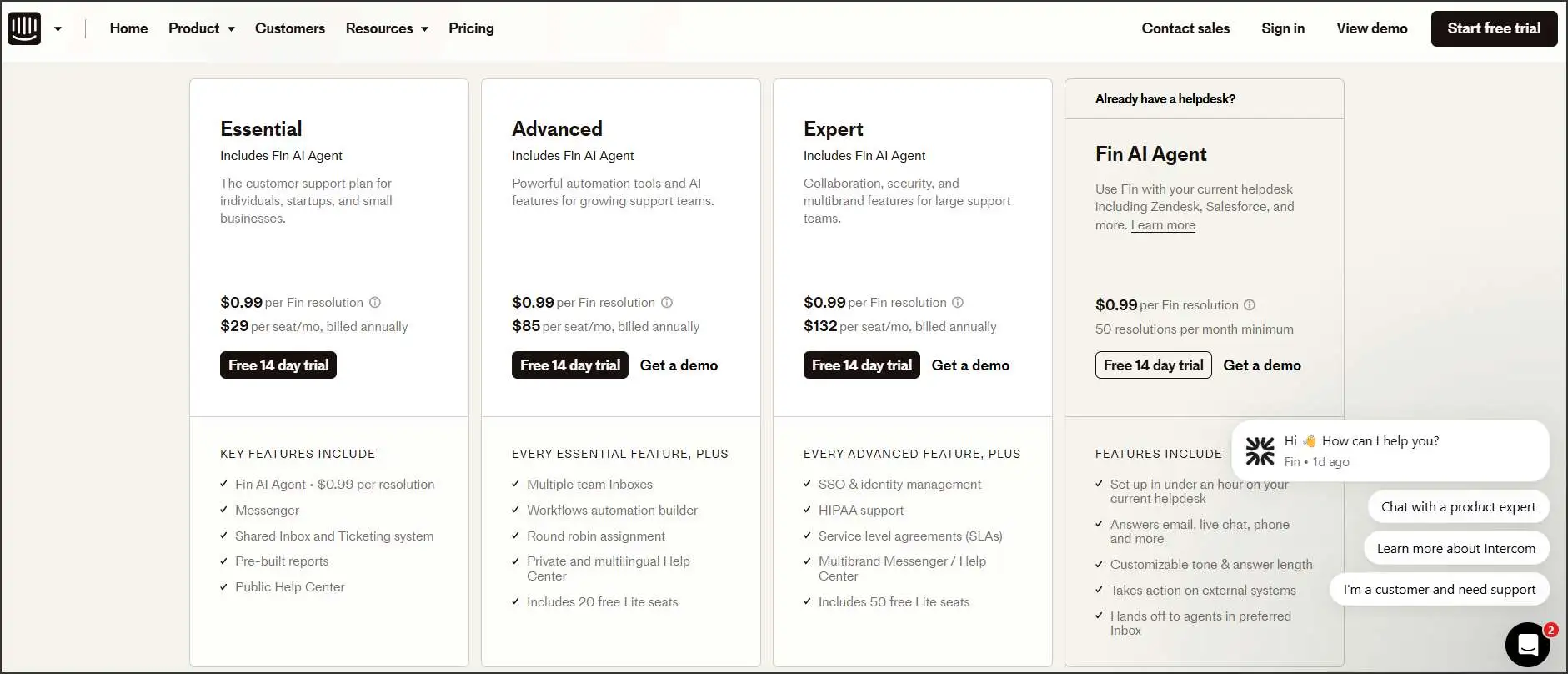Click the Essential plan heading
The width and height of the screenshot is (1568, 674).
261,129
